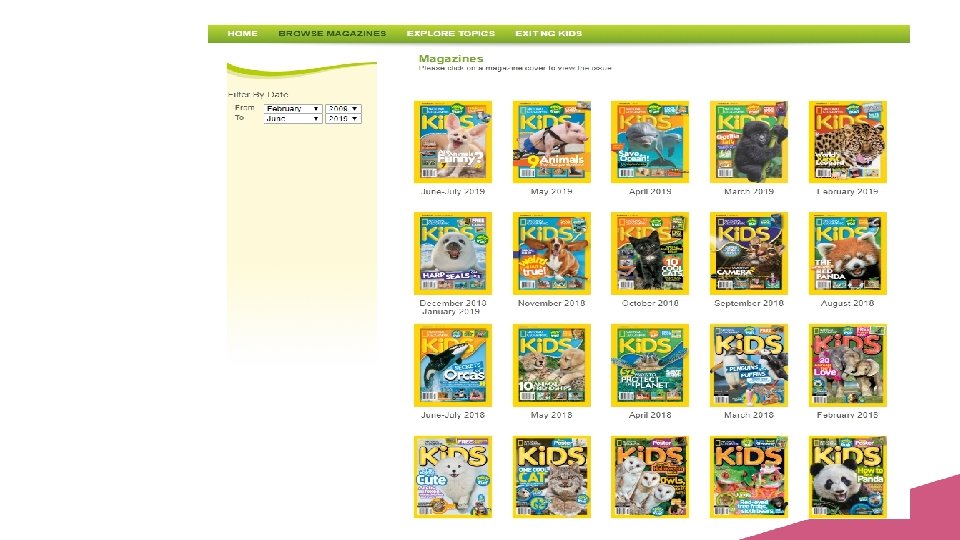Click the 'February 2018' caption

pyautogui.click(x=847, y=415)
